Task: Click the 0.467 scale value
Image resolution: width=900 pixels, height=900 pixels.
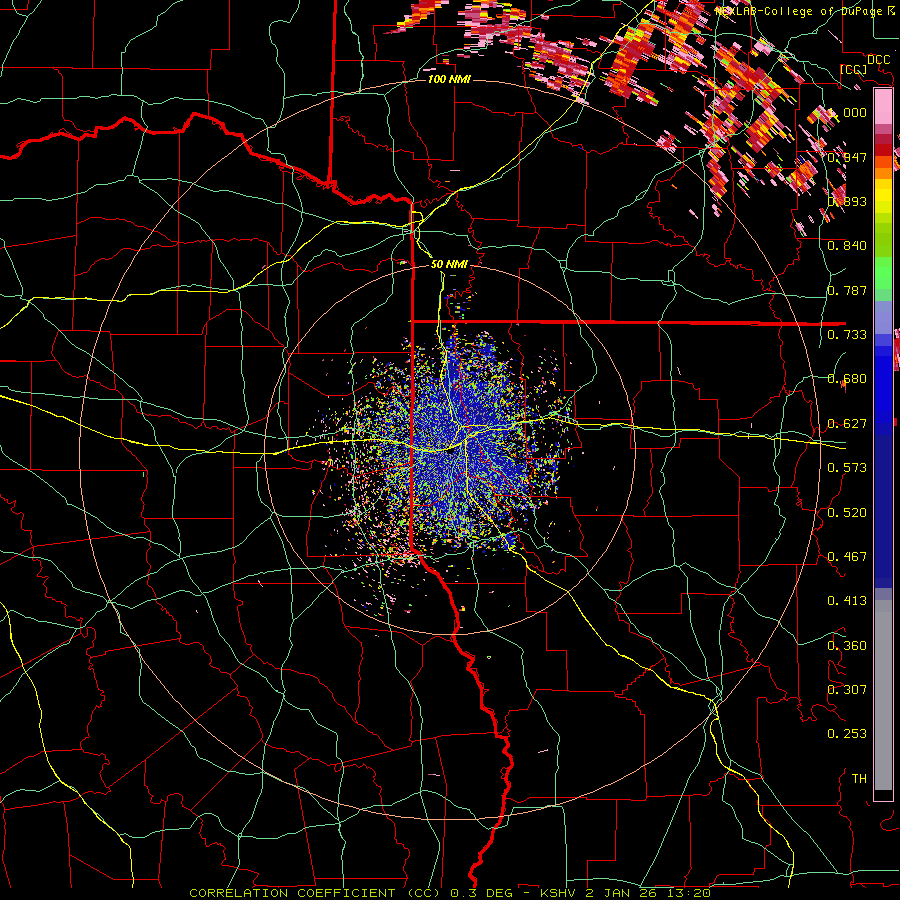Action: [847, 557]
